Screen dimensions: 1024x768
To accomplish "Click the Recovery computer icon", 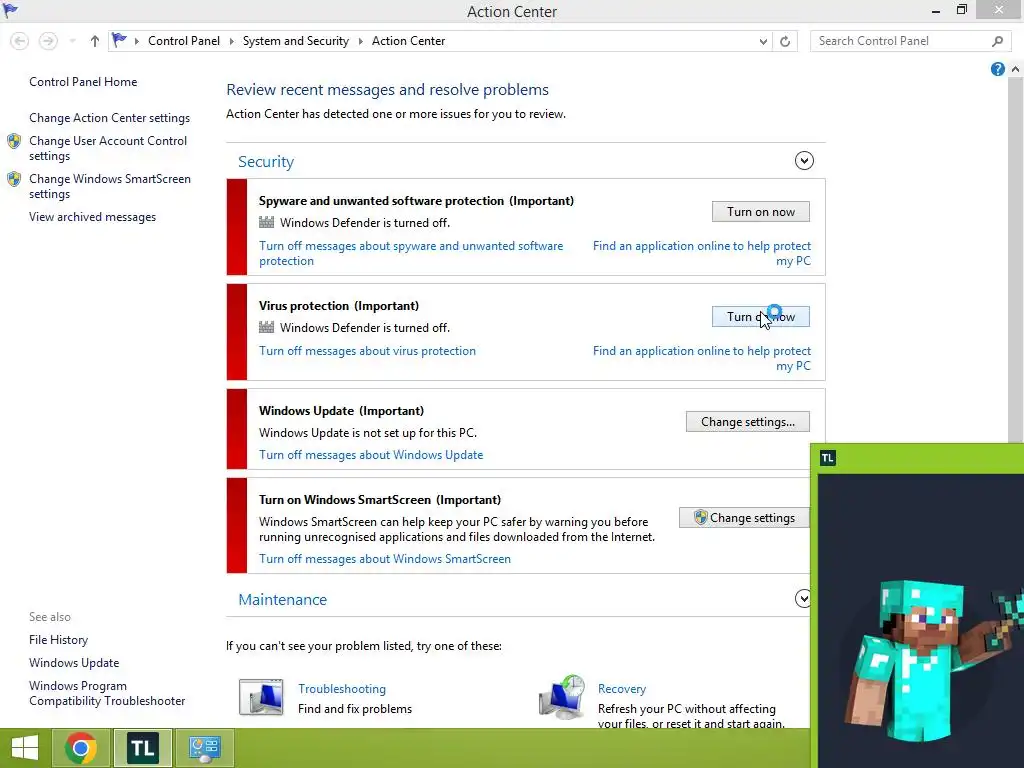I will [562, 697].
